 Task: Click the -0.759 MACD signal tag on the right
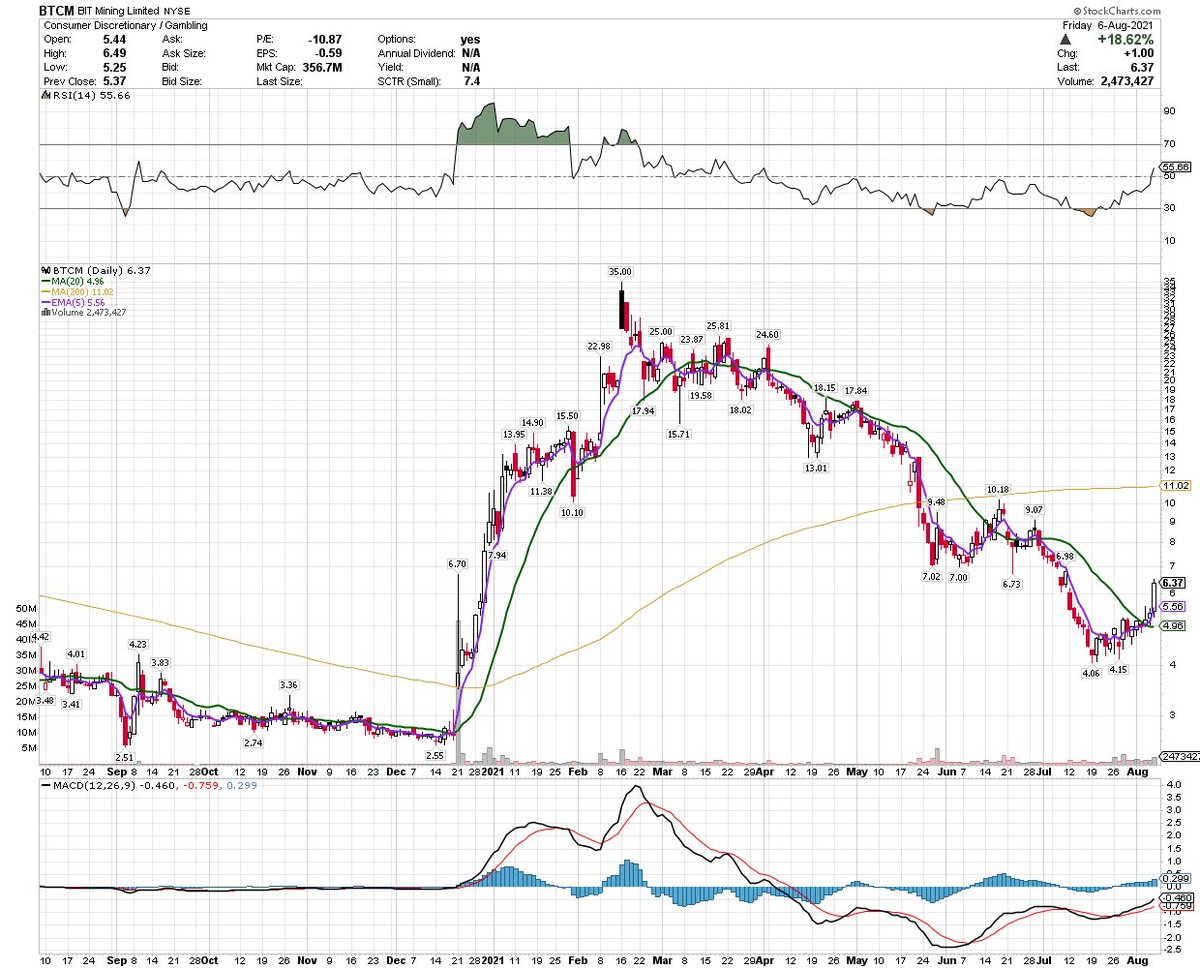(1175, 908)
